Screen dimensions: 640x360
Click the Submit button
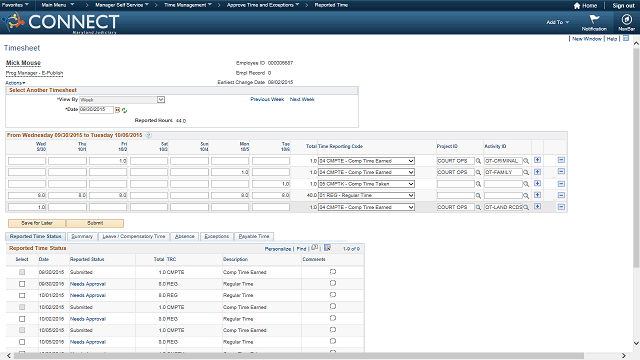coord(95,223)
